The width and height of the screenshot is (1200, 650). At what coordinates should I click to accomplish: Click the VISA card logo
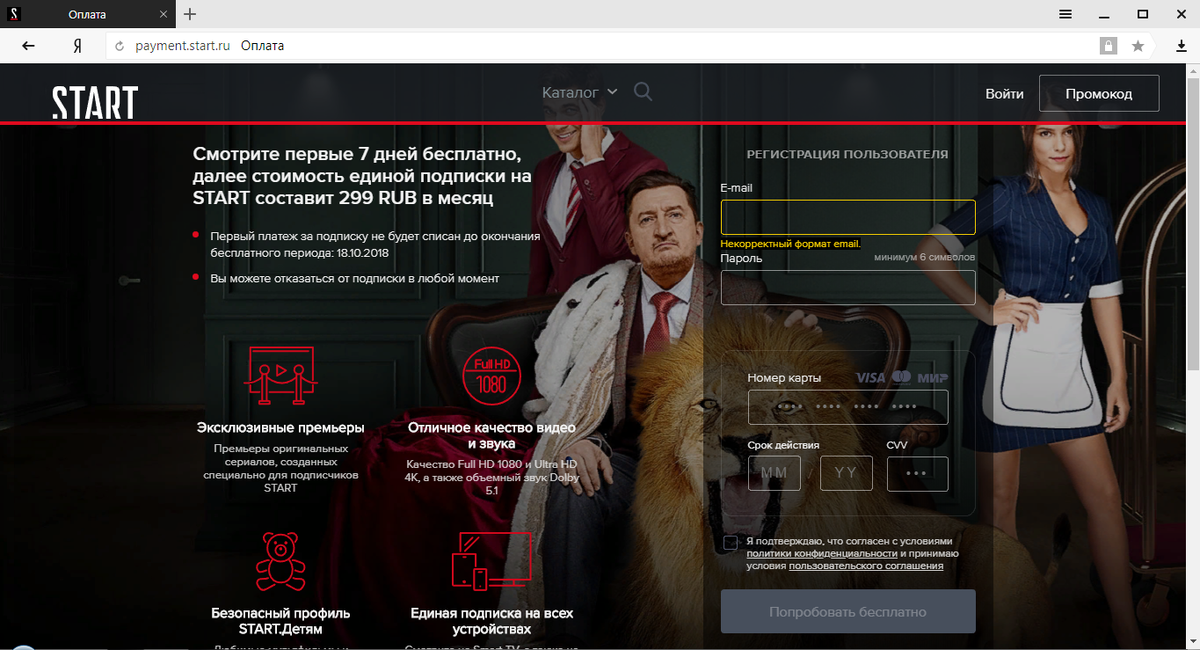tap(871, 378)
